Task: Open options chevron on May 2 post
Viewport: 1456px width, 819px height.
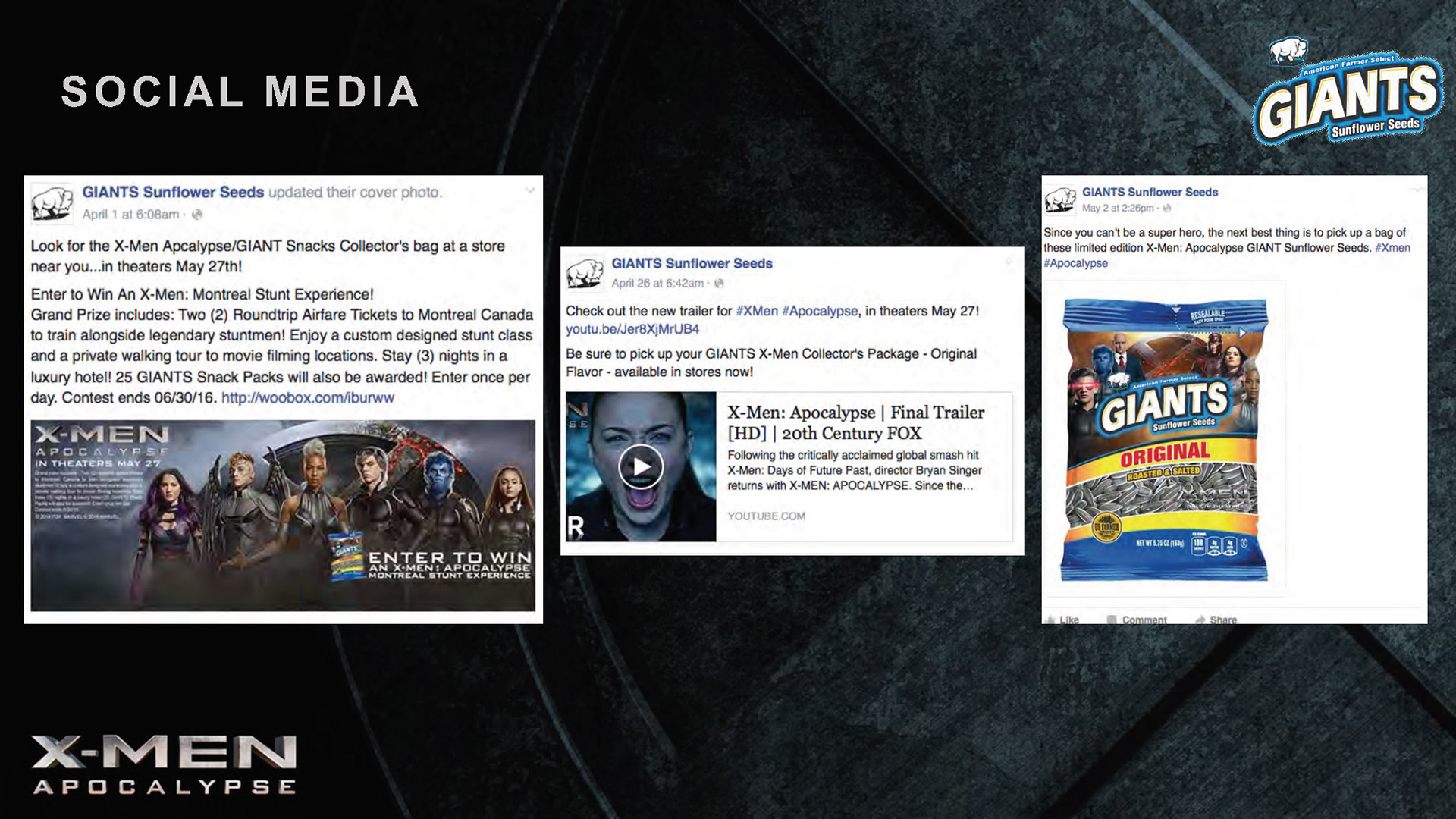Action: 1417,190
